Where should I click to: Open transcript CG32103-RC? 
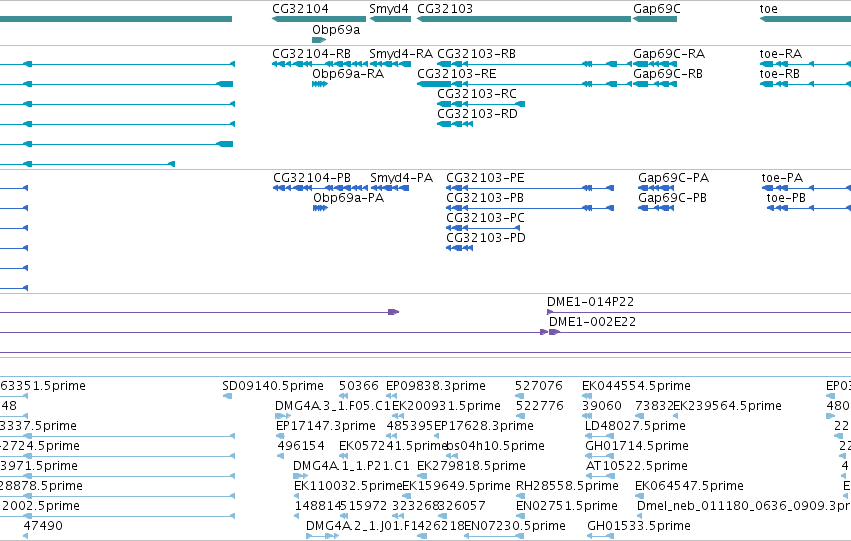(477, 94)
